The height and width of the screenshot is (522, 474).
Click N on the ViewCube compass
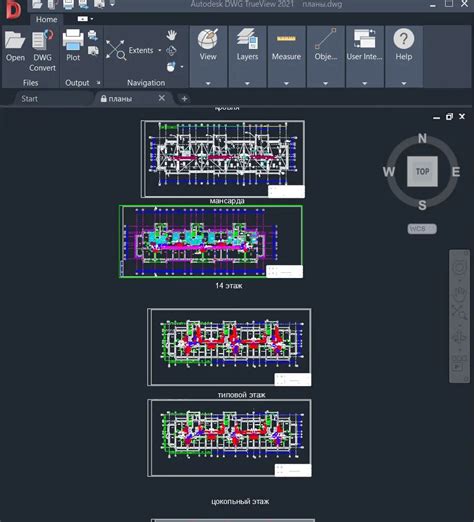coord(422,138)
